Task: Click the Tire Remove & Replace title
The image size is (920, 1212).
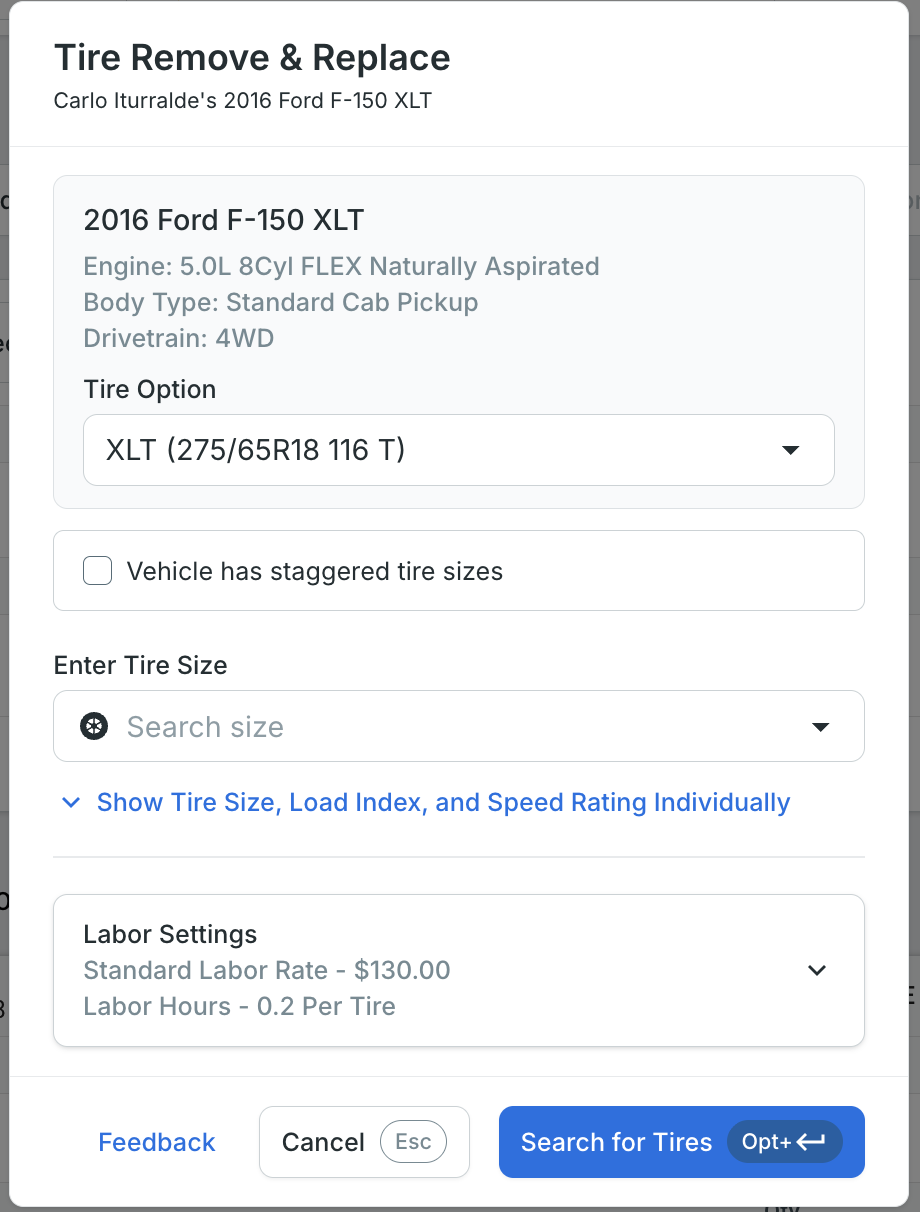Action: tap(252, 57)
